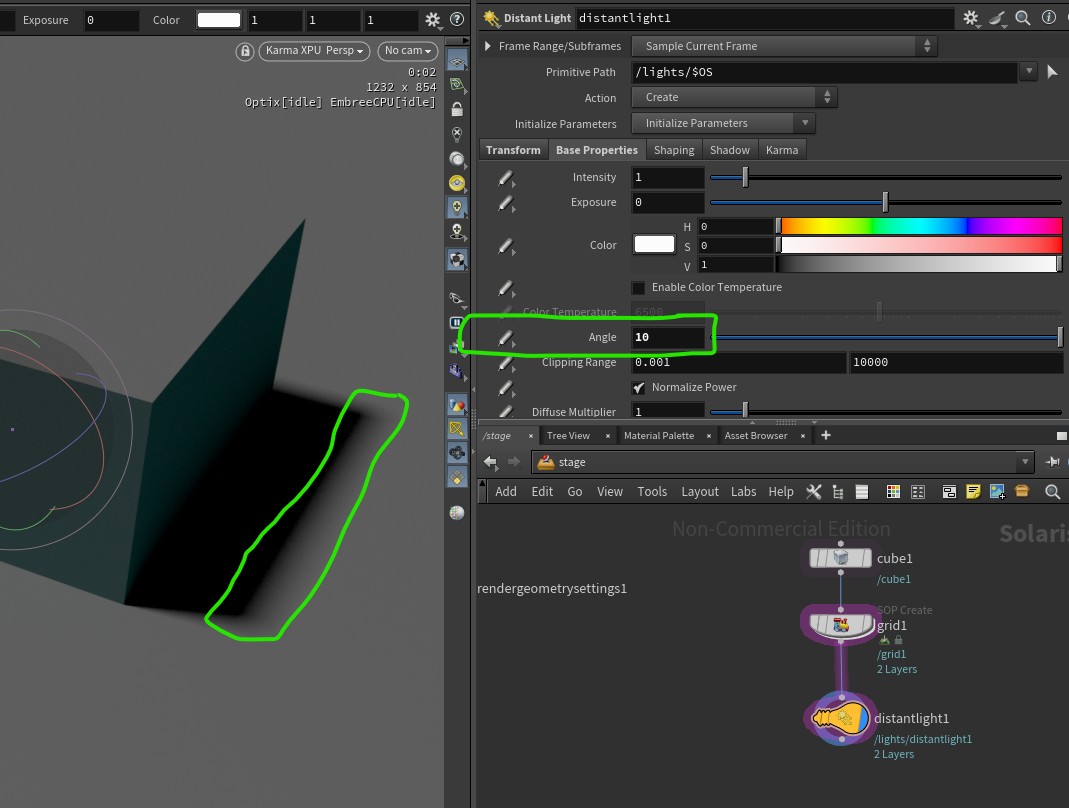This screenshot has height=808, width=1069.
Task: Select the distantlight1 node icon
Action: 841,718
